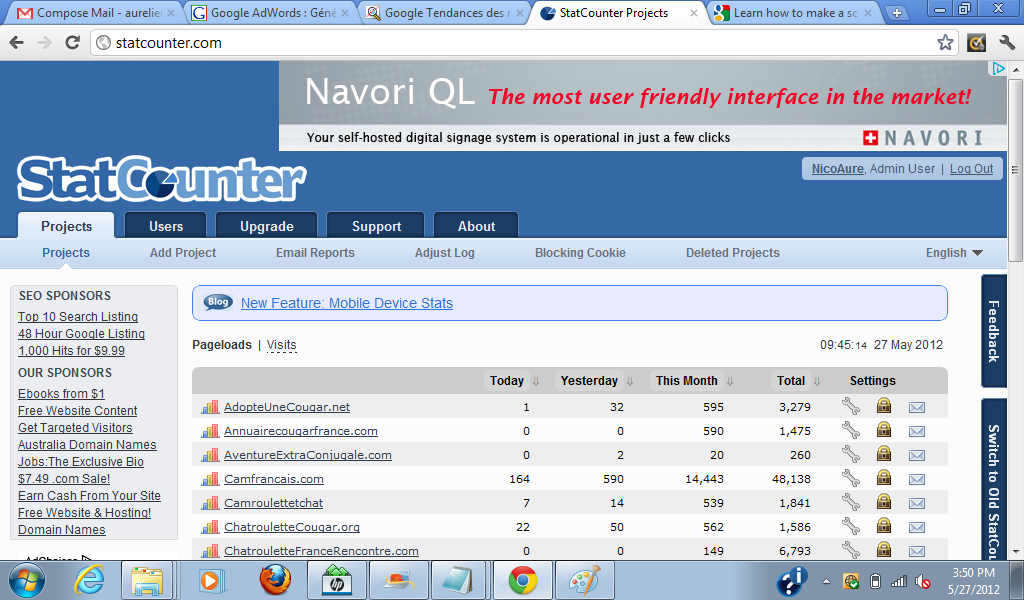This screenshot has height=600, width=1024.
Task: Click padlock icon for ChatrouletteCougar.org
Action: click(x=884, y=526)
